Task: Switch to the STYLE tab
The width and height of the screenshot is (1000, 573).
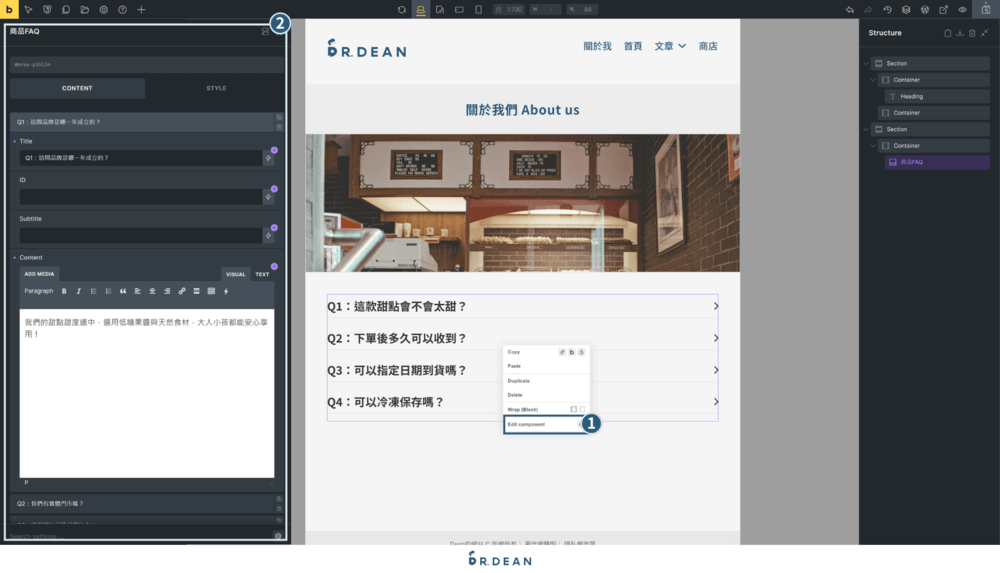Action: [216, 88]
